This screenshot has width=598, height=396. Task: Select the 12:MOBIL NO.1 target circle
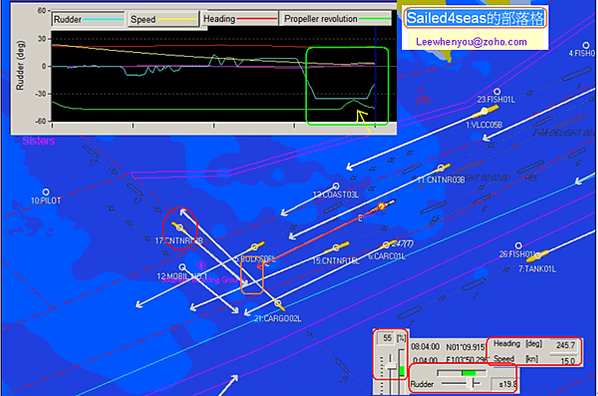(182, 267)
